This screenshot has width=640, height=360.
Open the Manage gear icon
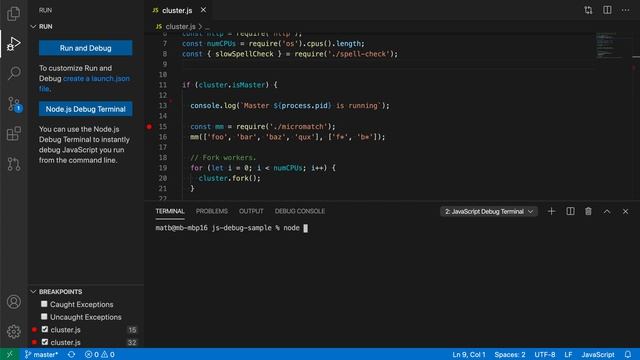point(13,331)
